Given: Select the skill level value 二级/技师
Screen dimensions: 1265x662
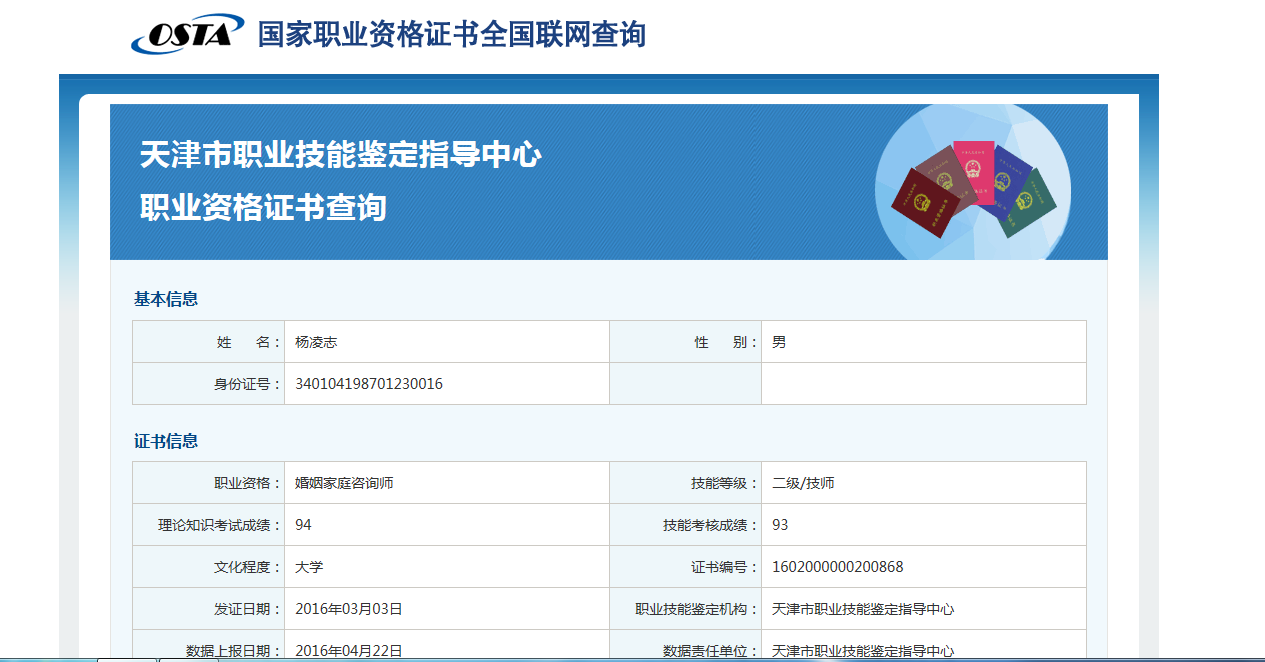Looking at the screenshot, I should tap(803, 483).
